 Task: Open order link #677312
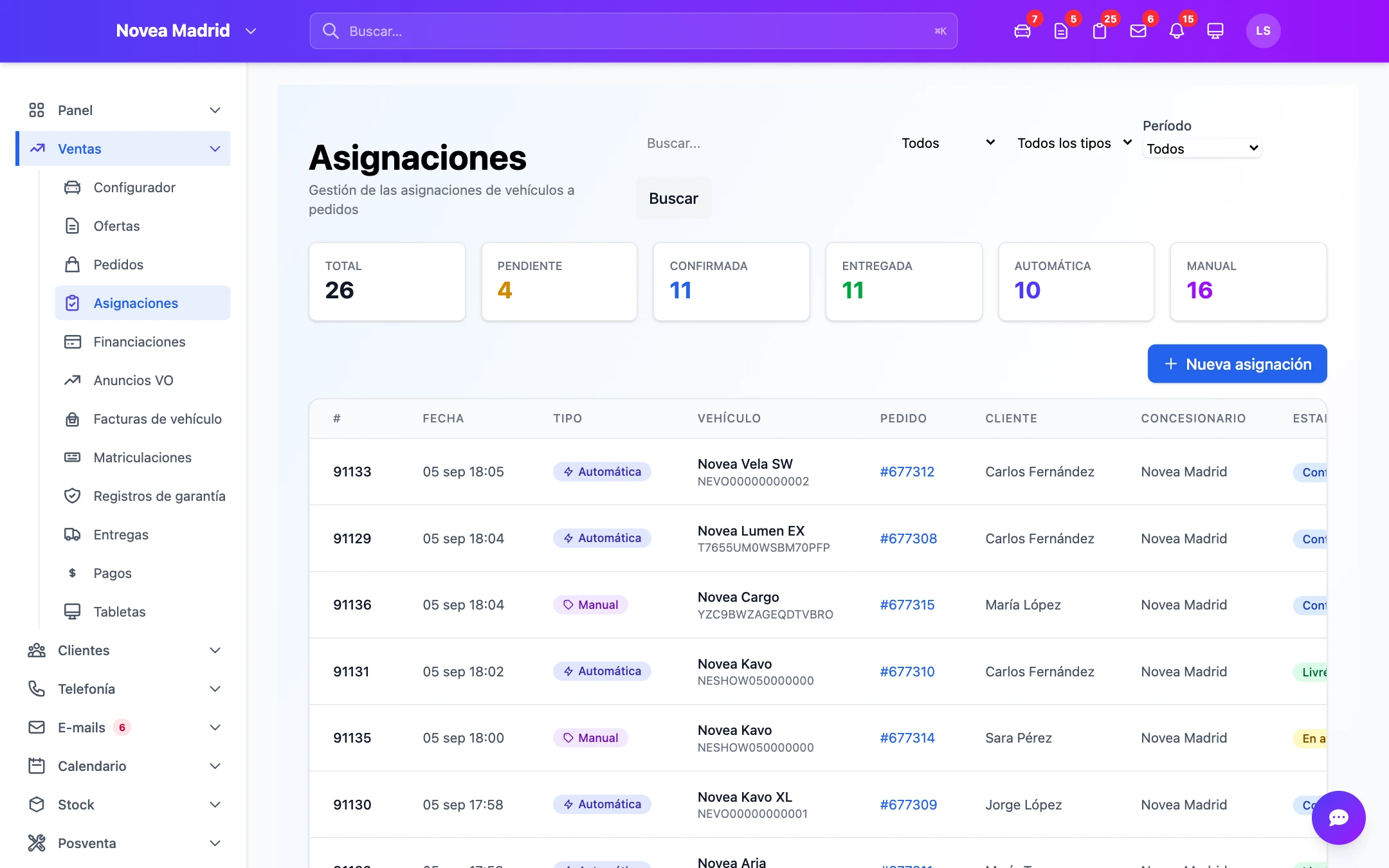pos(907,471)
